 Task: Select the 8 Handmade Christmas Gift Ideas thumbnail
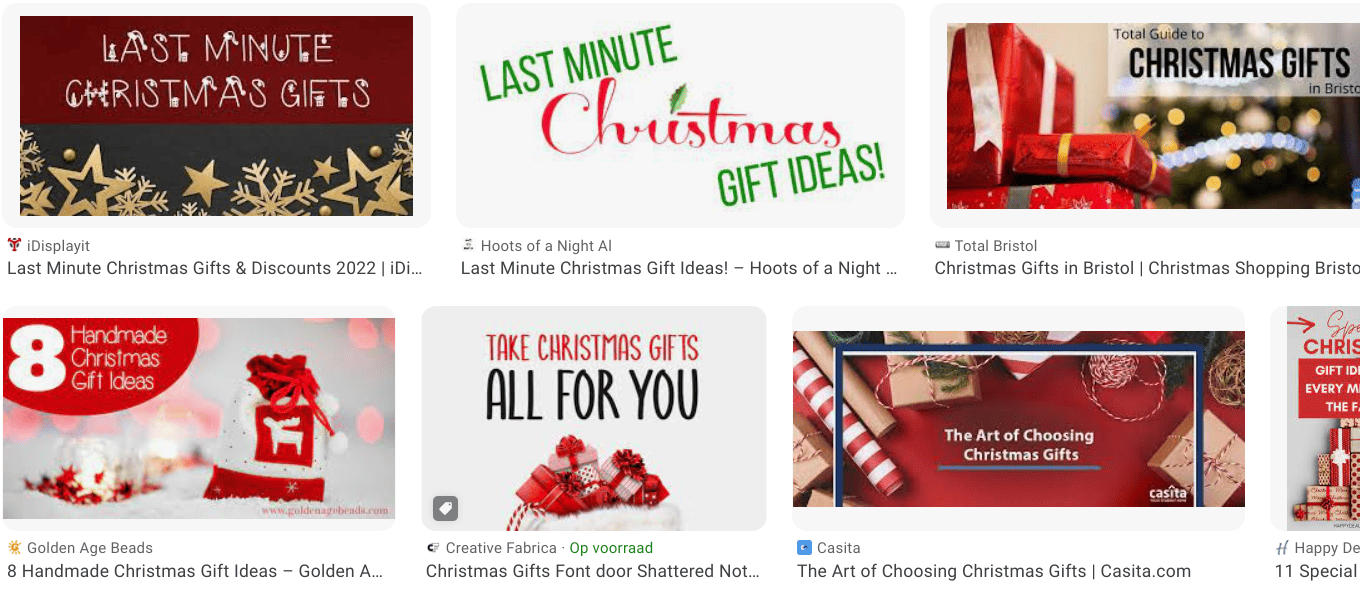coord(199,419)
